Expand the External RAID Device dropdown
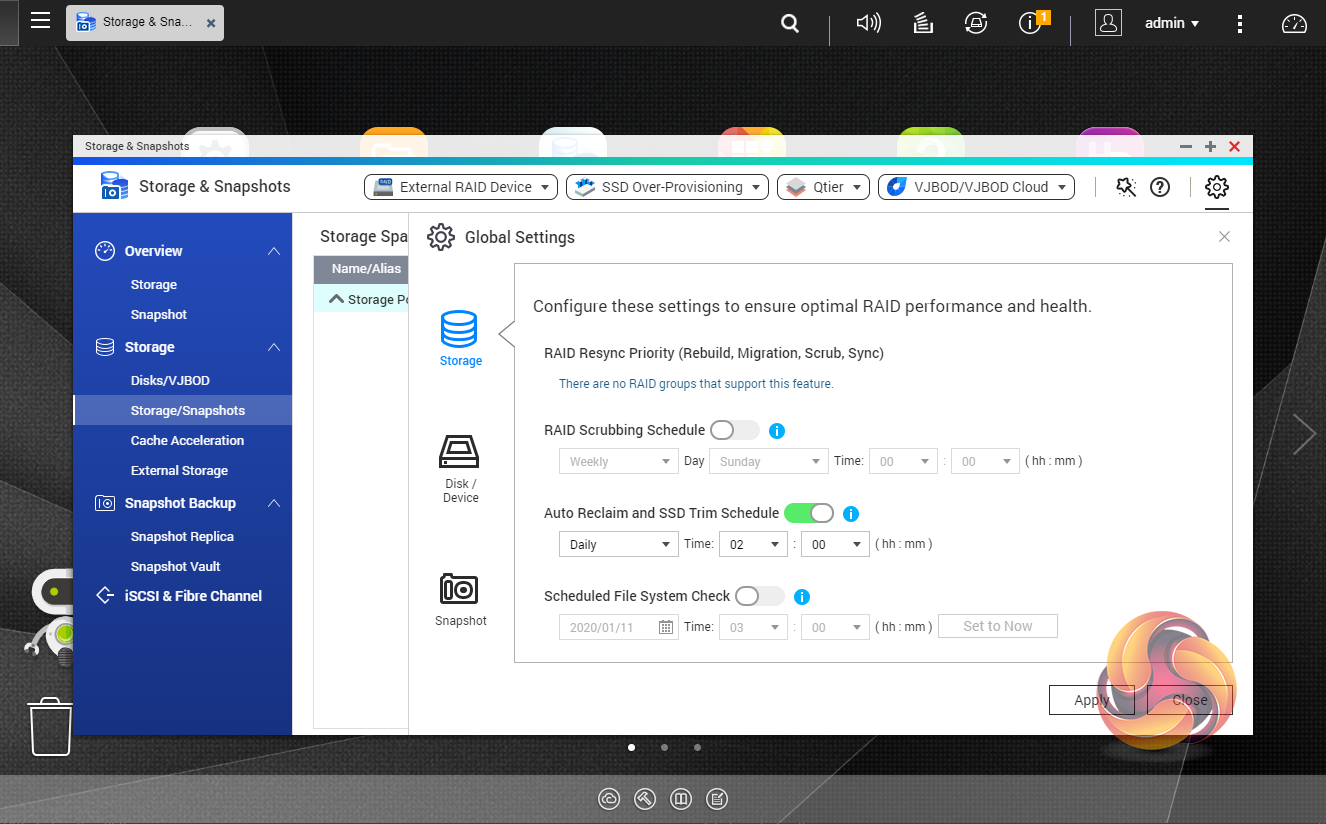Image resolution: width=1326 pixels, height=824 pixels. pyautogui.click(x=461, y=187)
